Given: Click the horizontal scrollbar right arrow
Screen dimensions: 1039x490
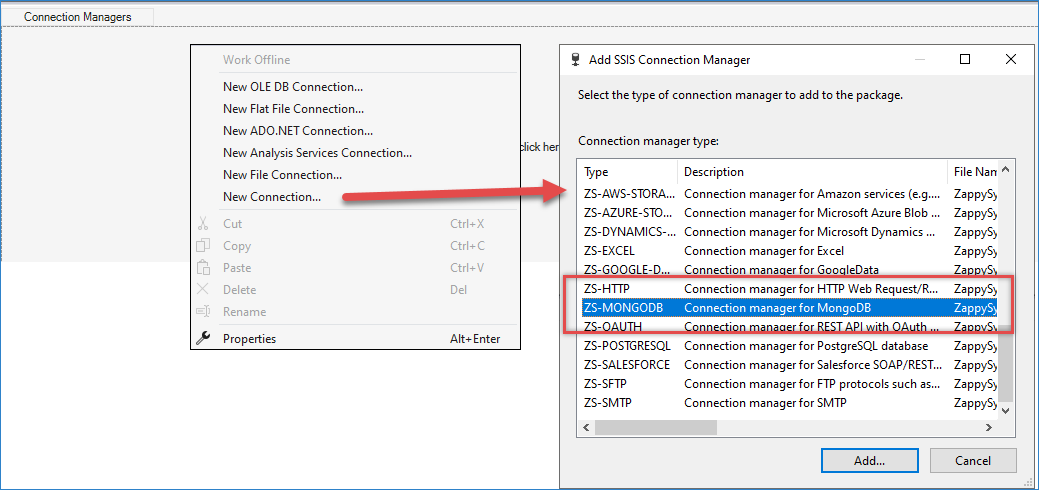Looking at the screenshot, I should tap(990, 428).
